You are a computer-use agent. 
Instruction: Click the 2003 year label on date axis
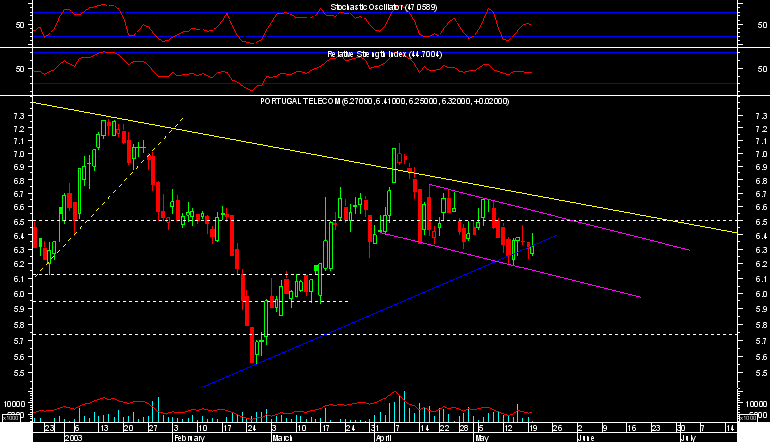click(x=73, y=438)
